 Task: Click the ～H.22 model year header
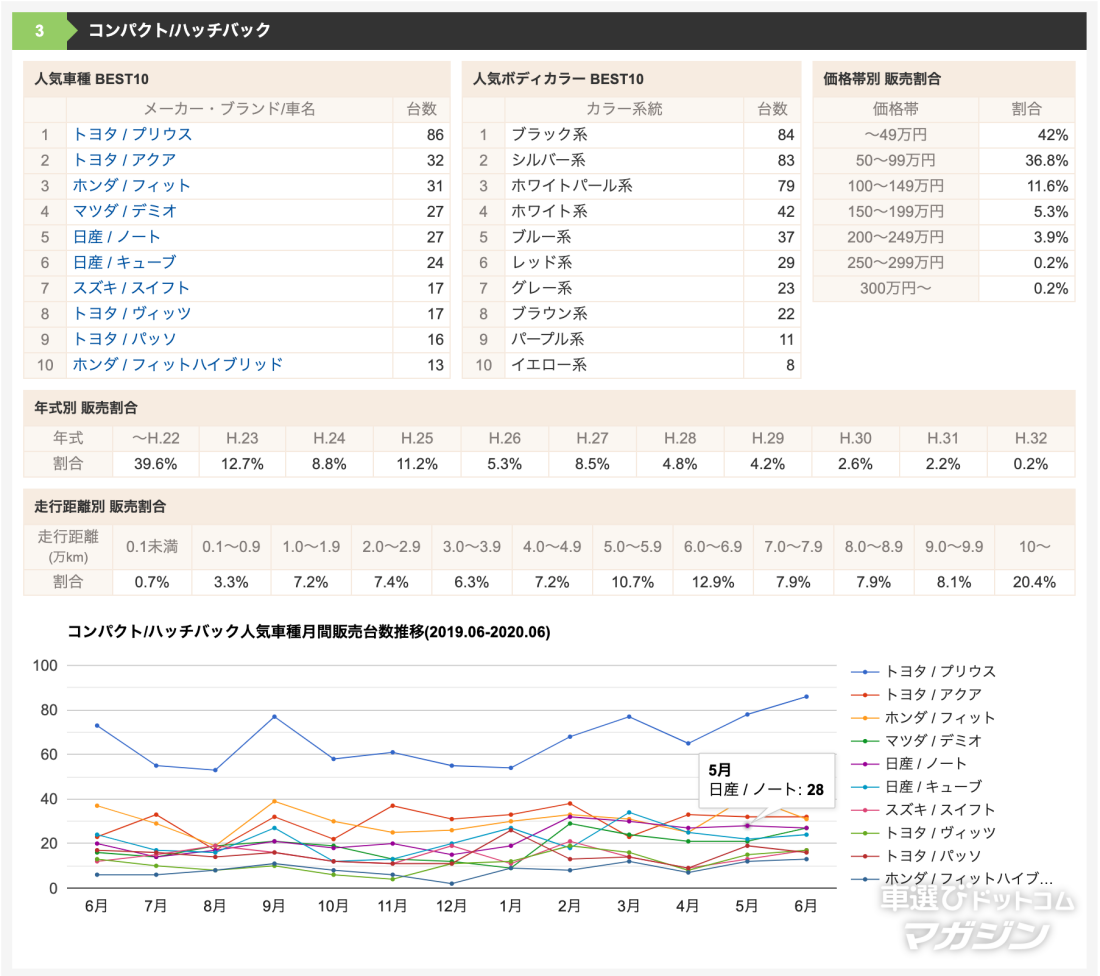(x=156, y=439)
